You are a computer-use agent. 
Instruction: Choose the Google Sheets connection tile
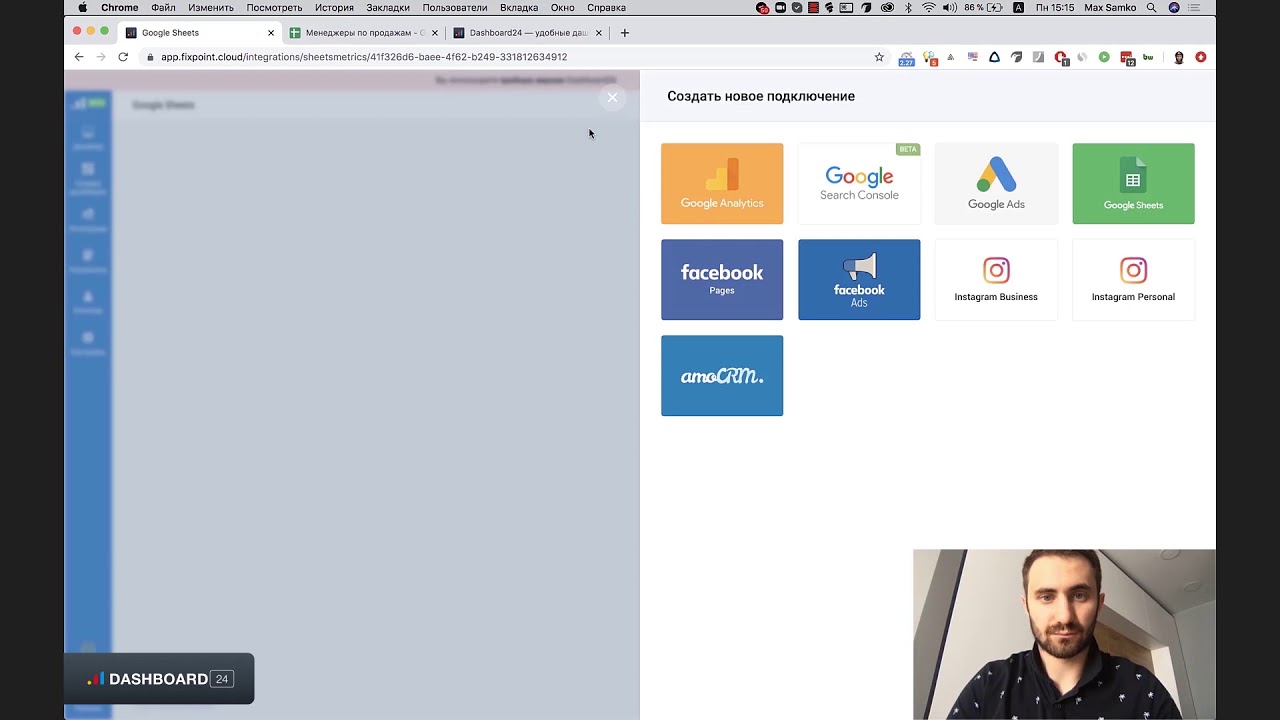click(x=1133, y=183)
